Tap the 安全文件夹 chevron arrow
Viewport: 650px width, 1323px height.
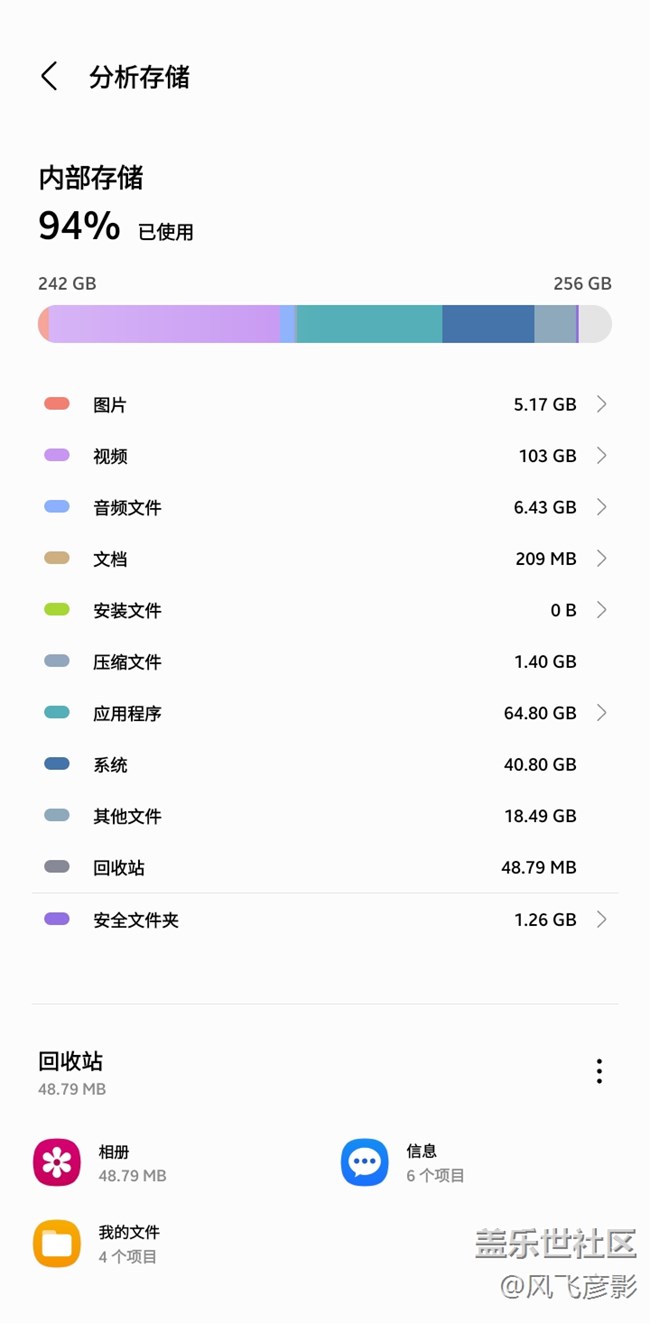[601, 919]
